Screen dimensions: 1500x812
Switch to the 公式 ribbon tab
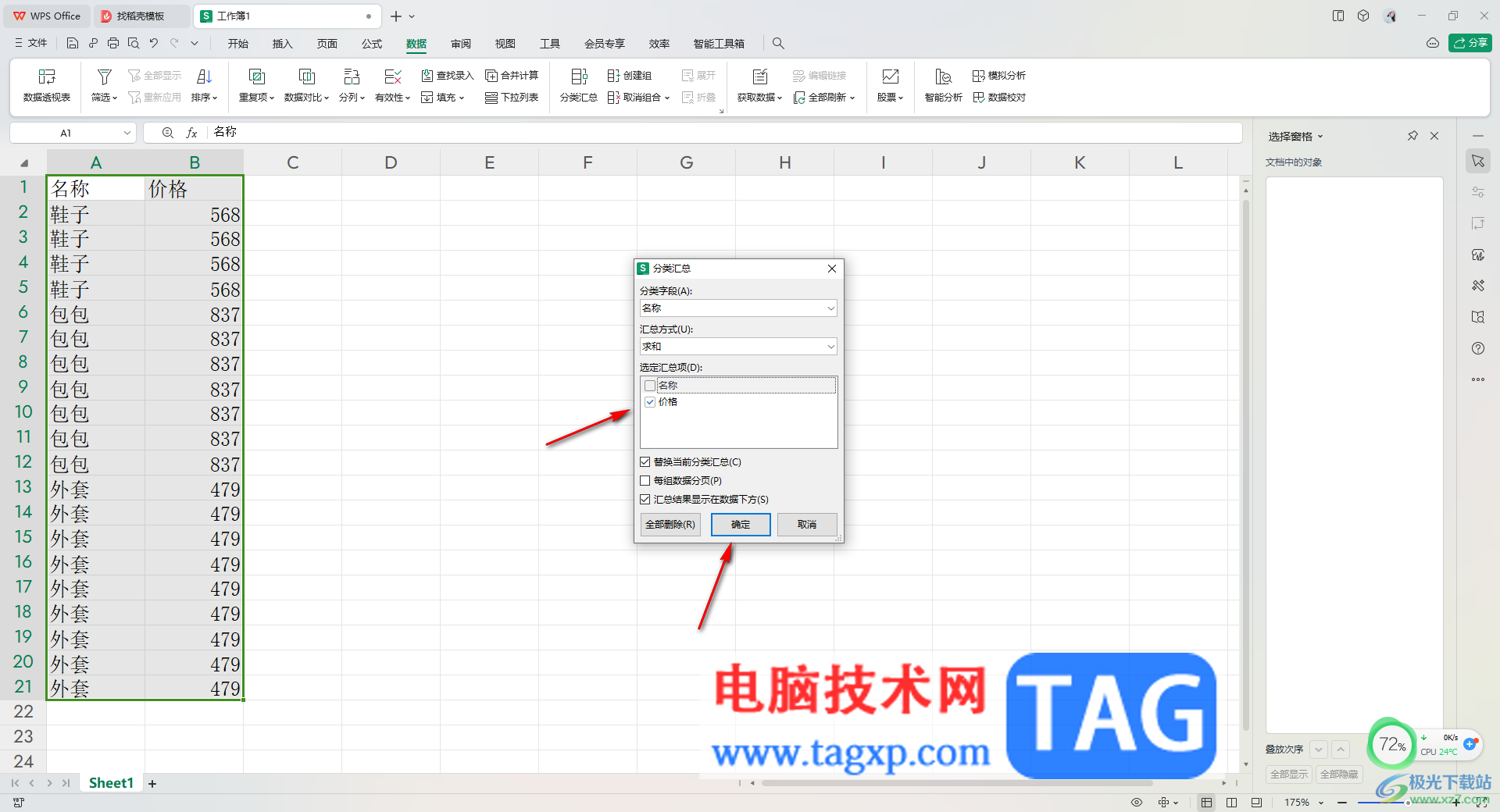[372, 44]
